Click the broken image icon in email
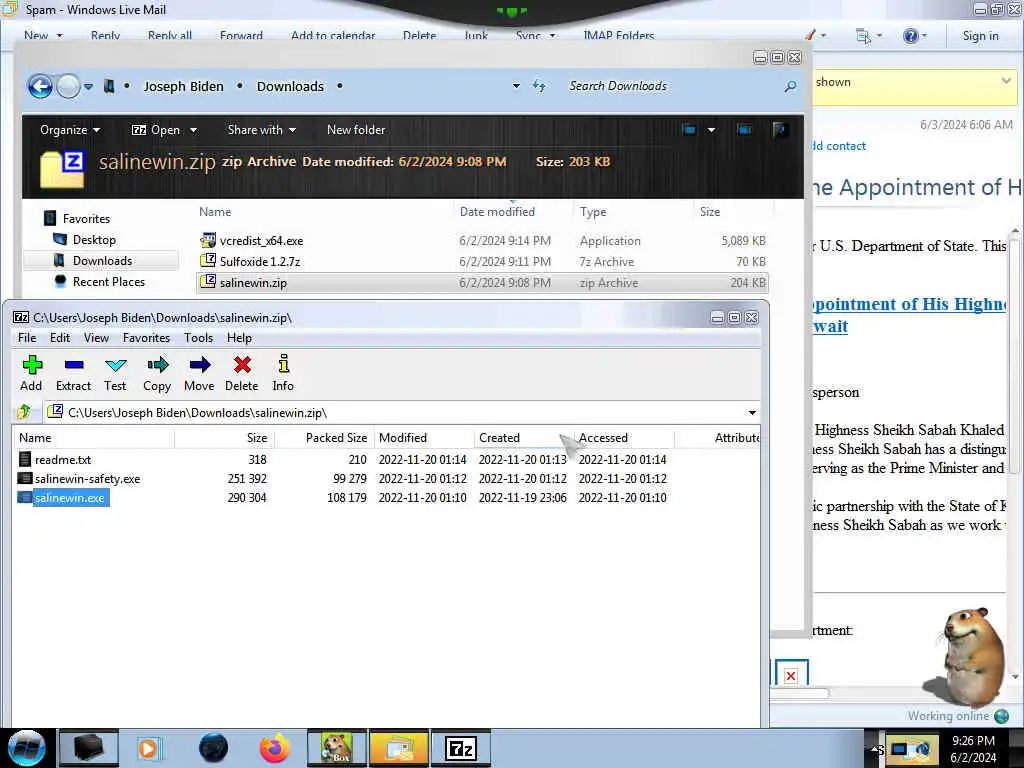 tap(791, 675)
